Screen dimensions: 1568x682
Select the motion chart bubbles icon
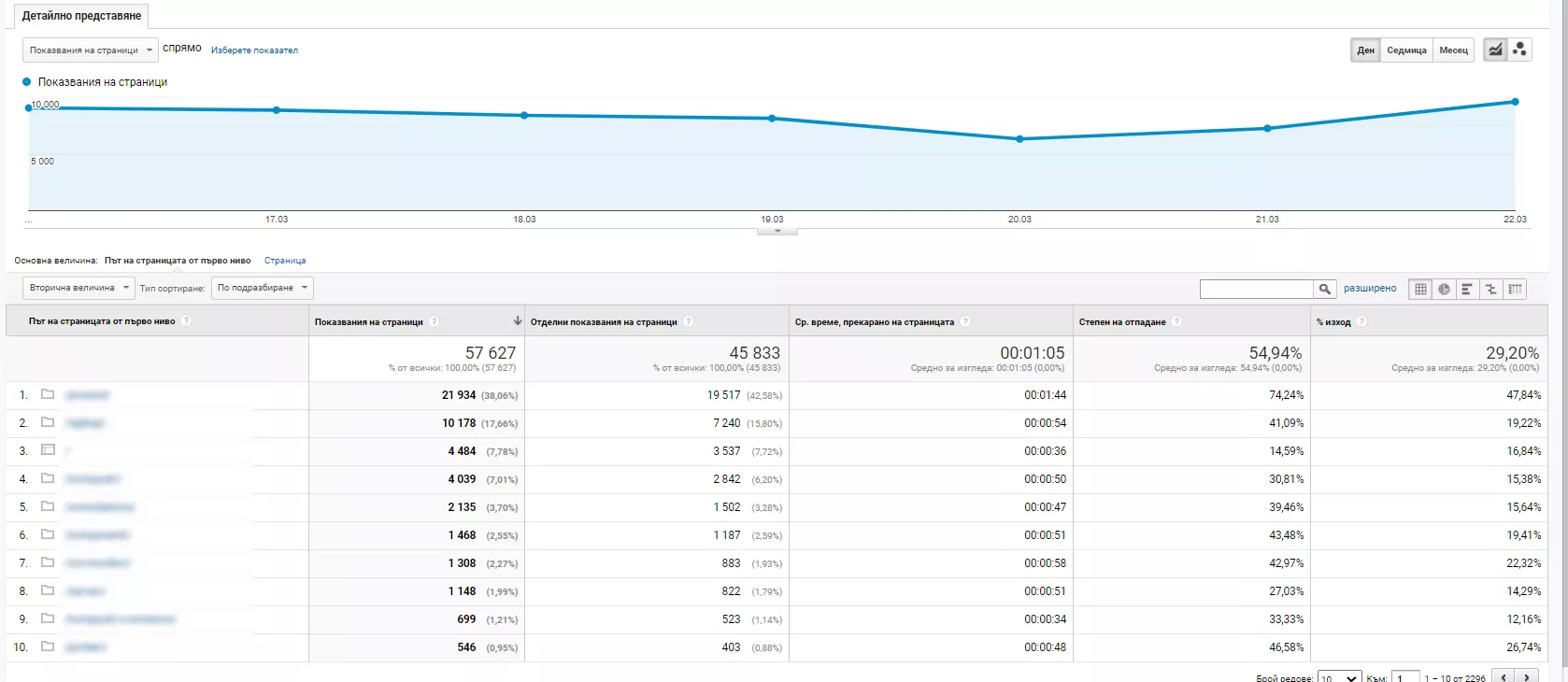1519,50
